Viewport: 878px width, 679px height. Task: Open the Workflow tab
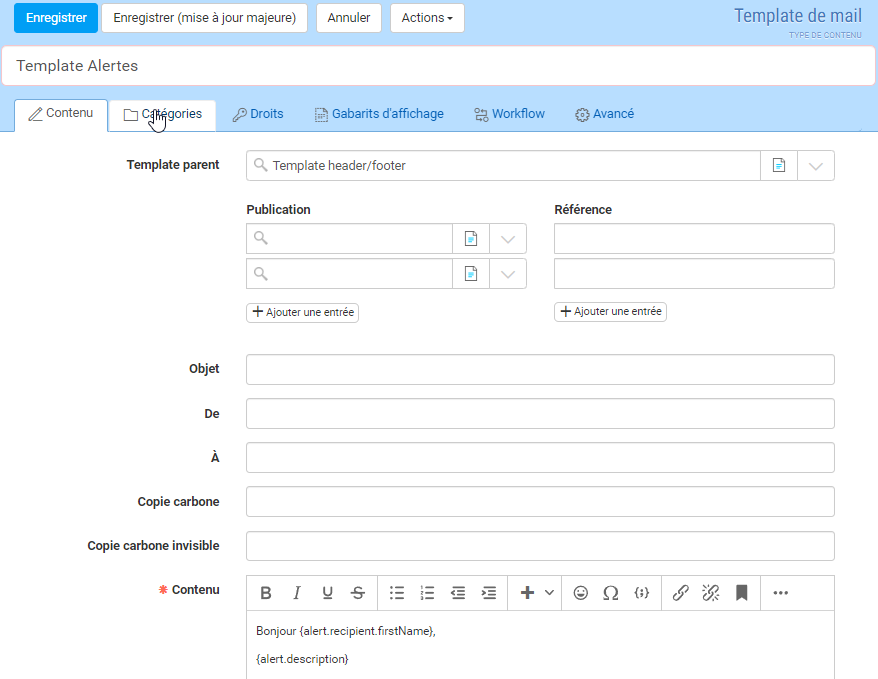pos(510,114)
